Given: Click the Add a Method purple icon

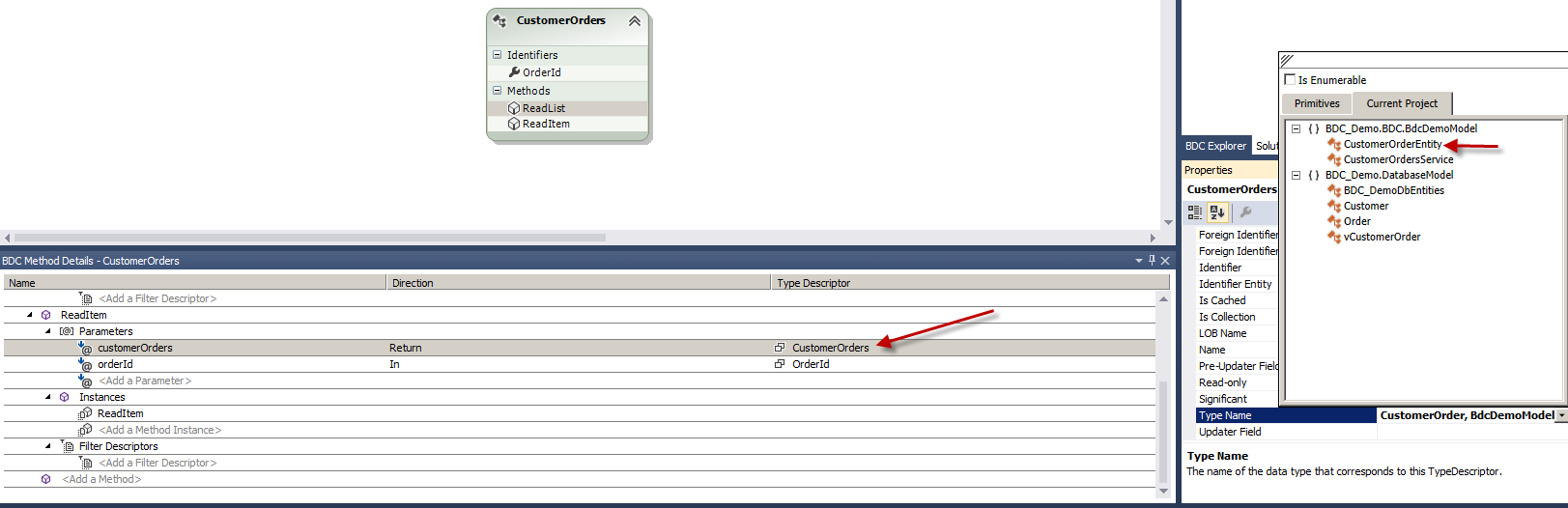Looking at the screenshot, I should [45, 479].
